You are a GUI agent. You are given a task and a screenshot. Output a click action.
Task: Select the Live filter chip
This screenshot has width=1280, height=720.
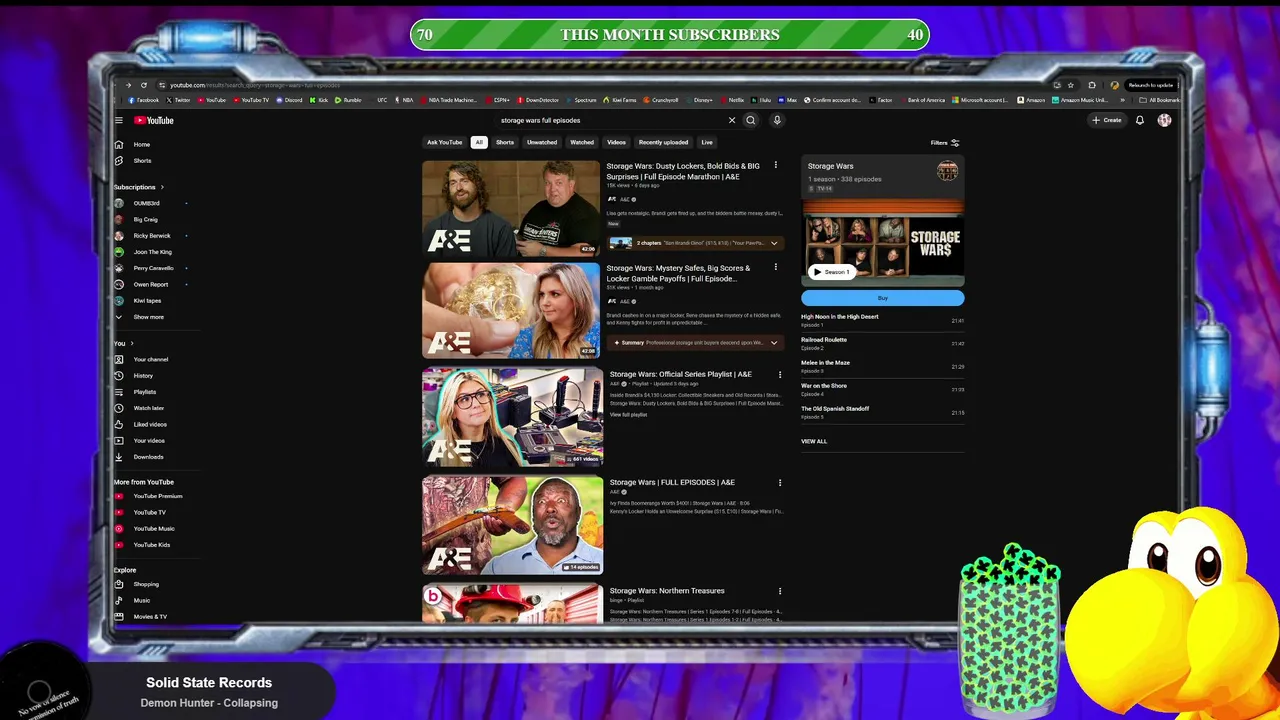pyautogui.click(x=707, y=142)
